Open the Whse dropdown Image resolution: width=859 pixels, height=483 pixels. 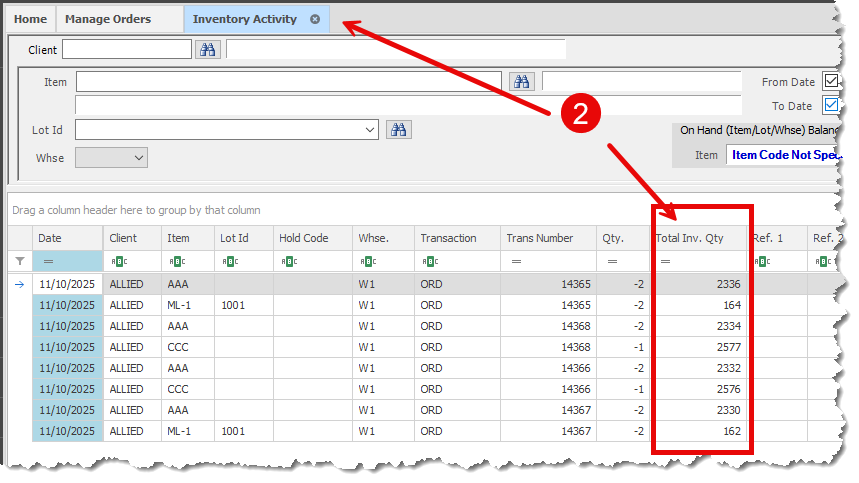pyautogui.click(x=138, y=157)
